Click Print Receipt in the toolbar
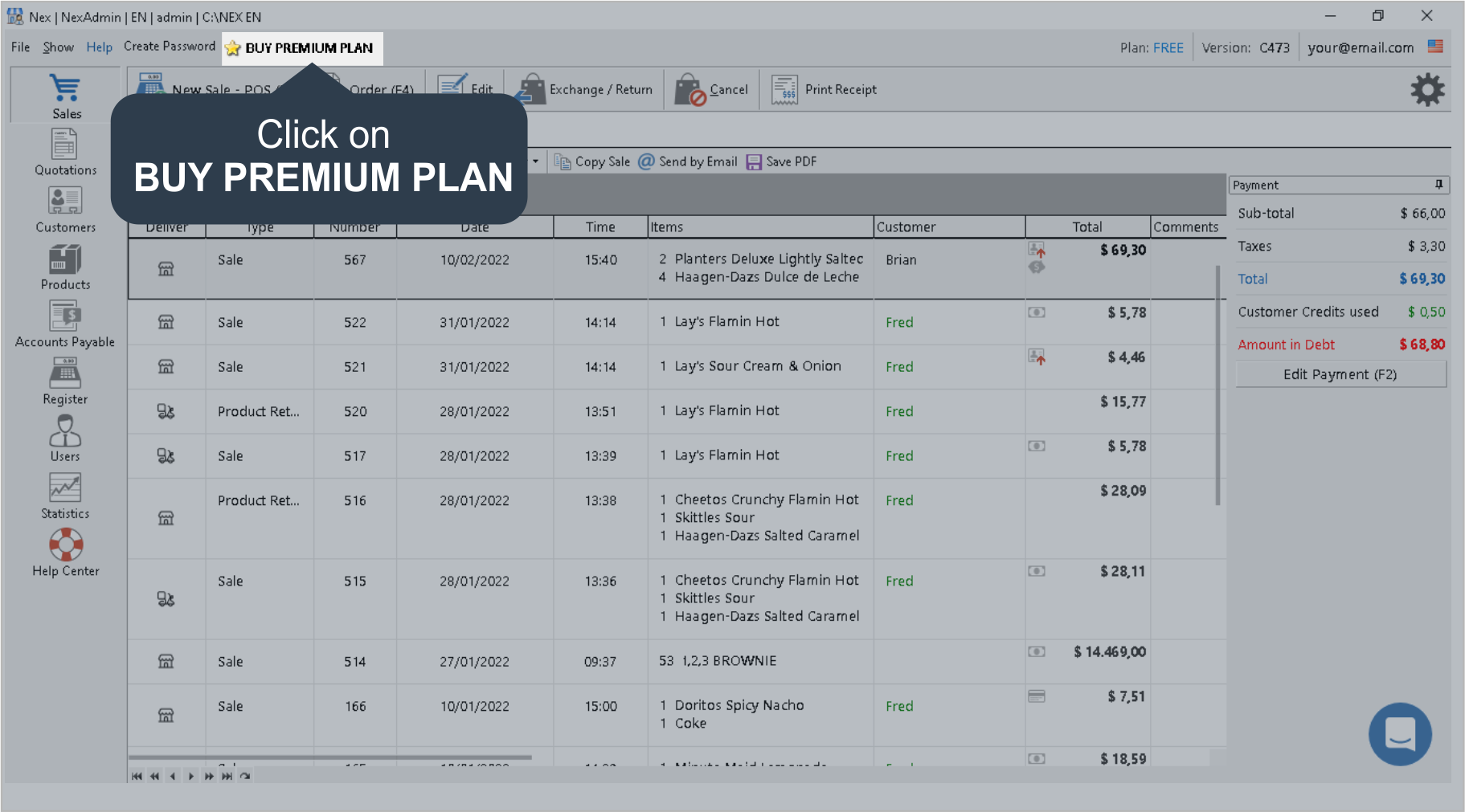 click(825, 90)
